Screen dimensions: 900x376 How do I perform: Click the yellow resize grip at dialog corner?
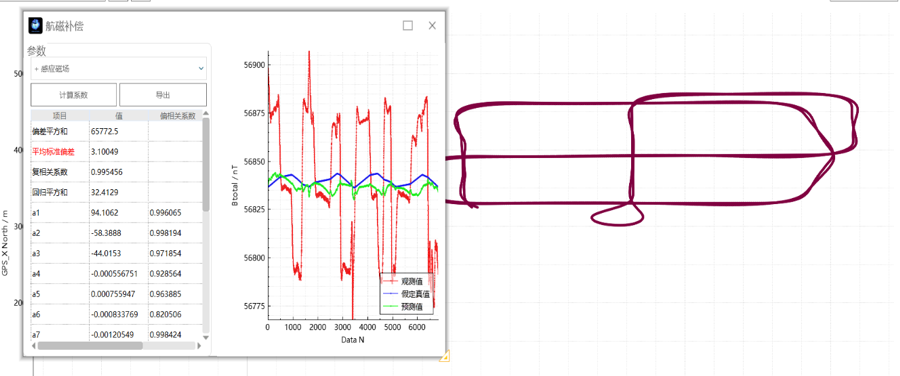coord(444,356)
